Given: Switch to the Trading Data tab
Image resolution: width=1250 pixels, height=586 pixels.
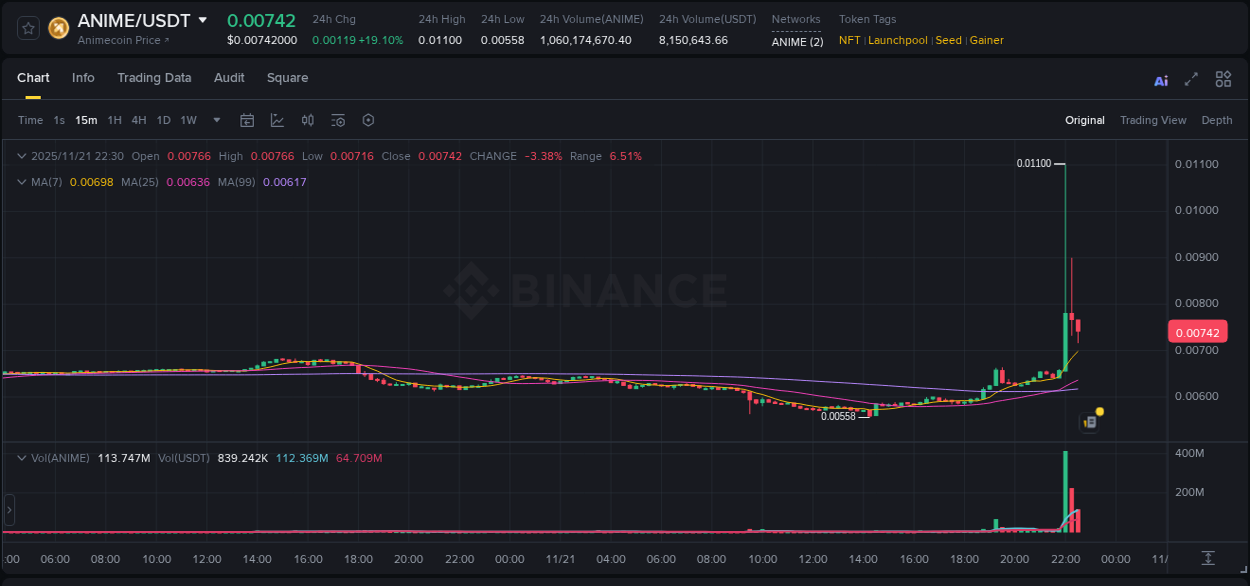Looking at the screenshot, I should click(x=154, y=77).
